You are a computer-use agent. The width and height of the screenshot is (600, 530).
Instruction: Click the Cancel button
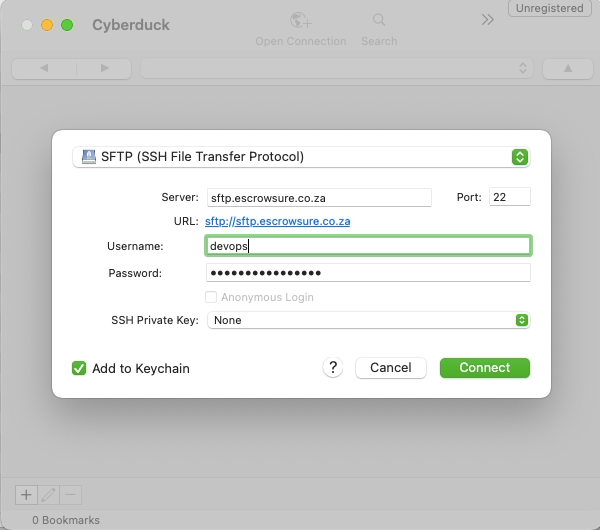pyautogui.click(x=391, y=368)
